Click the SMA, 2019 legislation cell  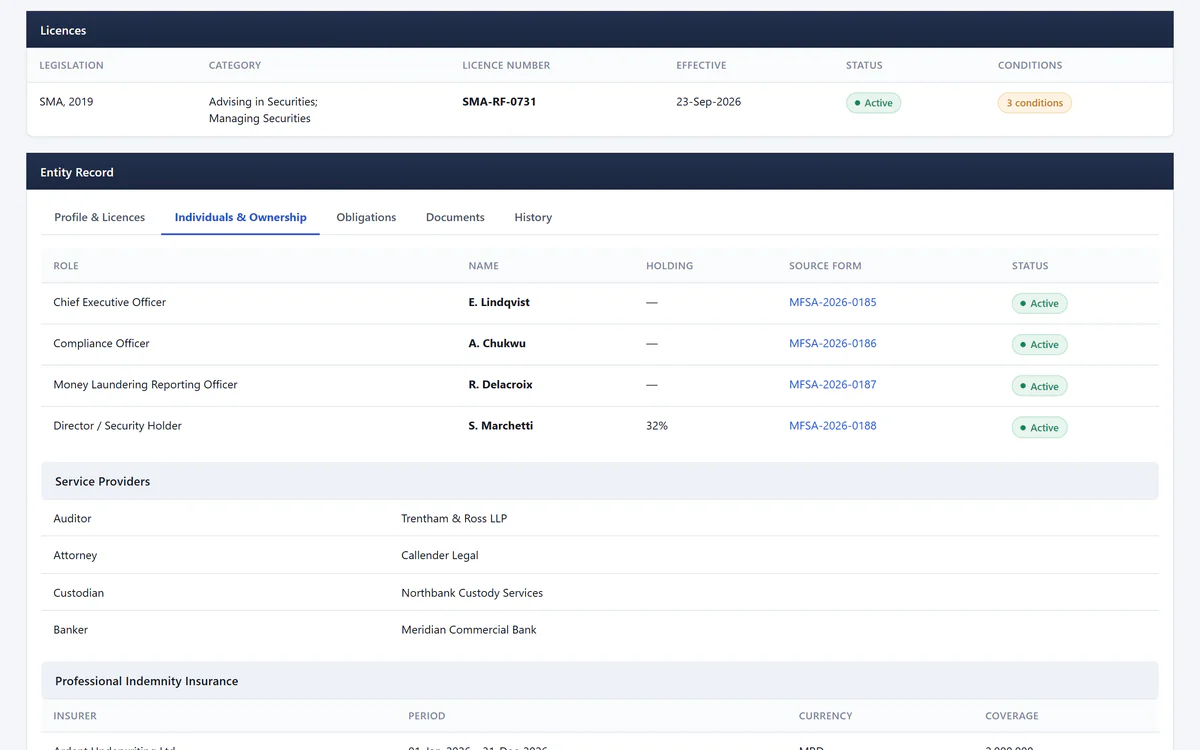66,102
